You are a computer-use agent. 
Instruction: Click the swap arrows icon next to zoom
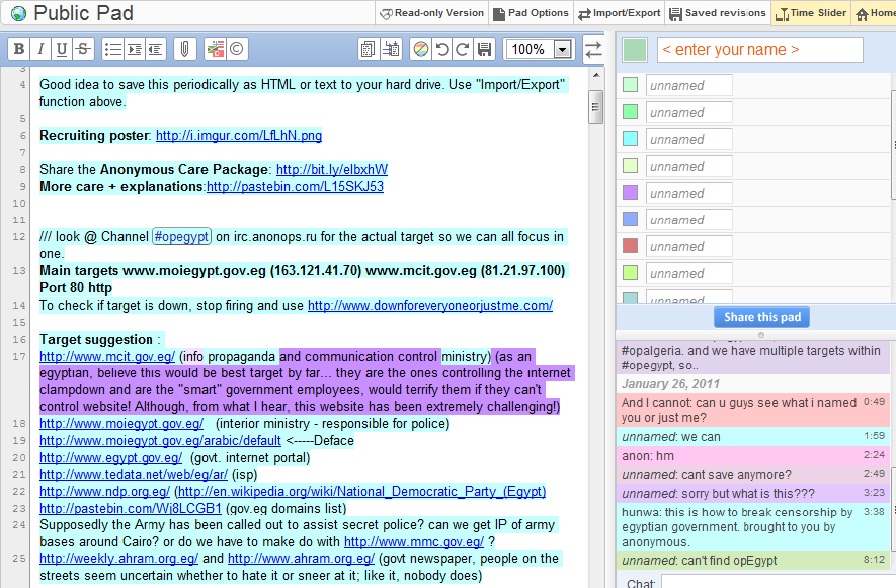(594, 49)
